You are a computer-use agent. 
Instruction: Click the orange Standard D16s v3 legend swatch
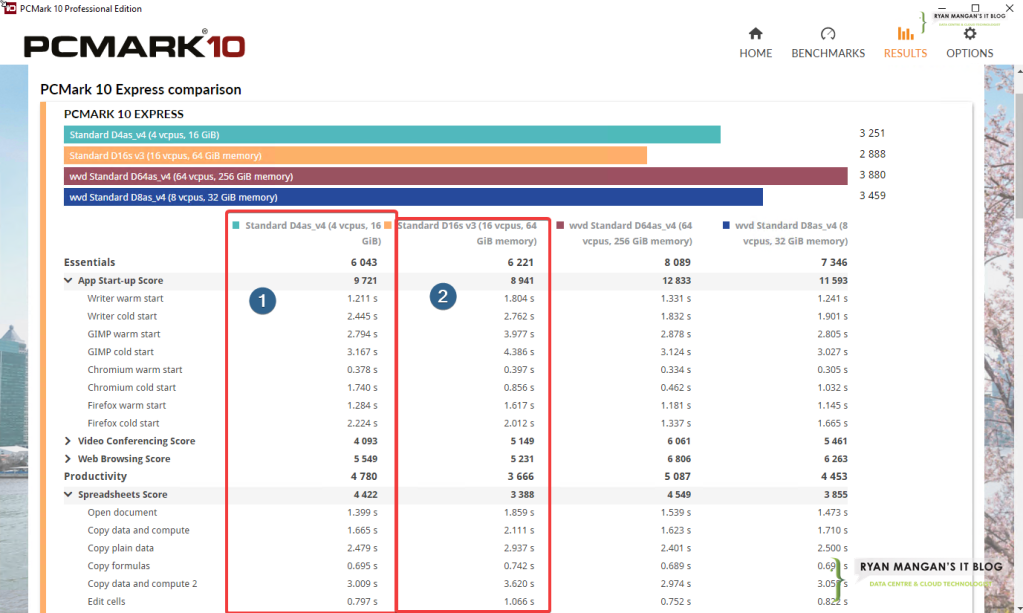click(x=388, y=226)
